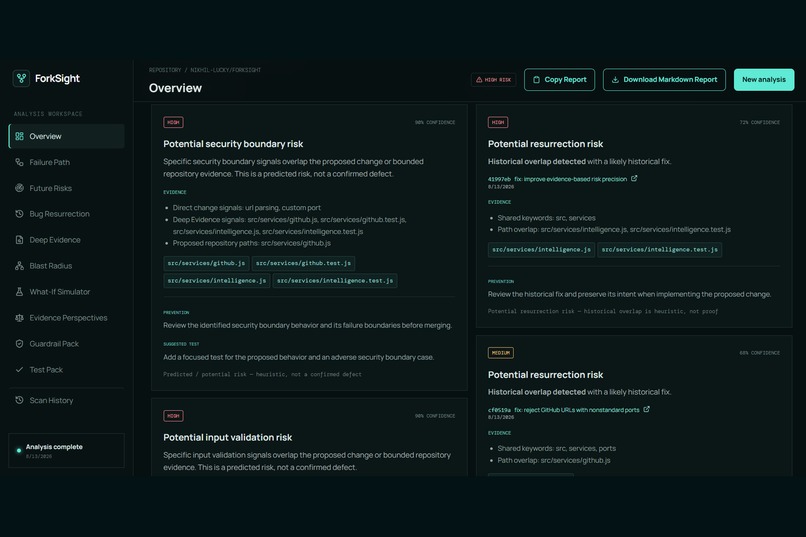Click the Test Pack checkmark icon
Viewport: 806px width, 537px height.
coord(20,369)
